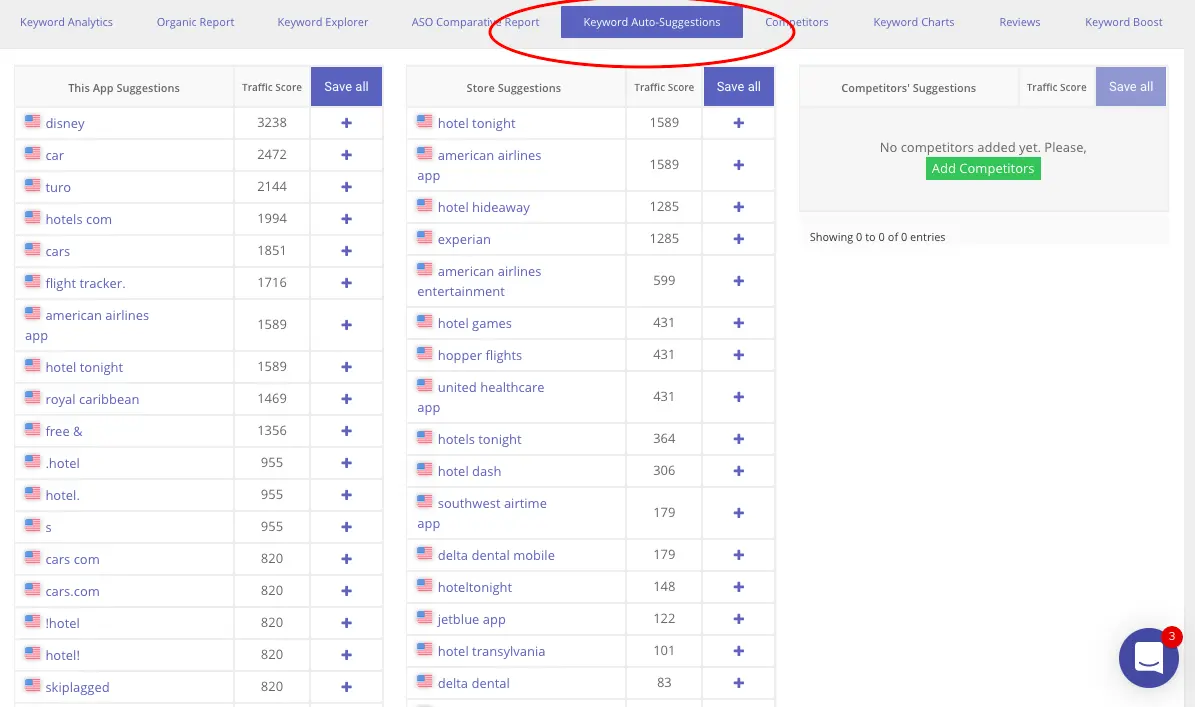Add 'hotel transylvania' plus icon

pos(738,651)
